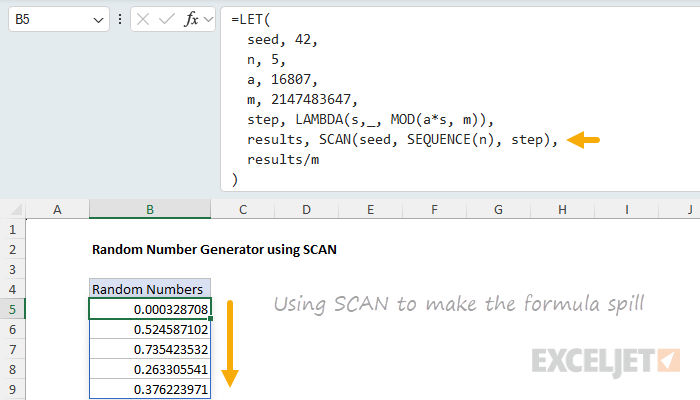Click 'seed, 42,' line in formula

pyautogui.click(x=282, y=40)
